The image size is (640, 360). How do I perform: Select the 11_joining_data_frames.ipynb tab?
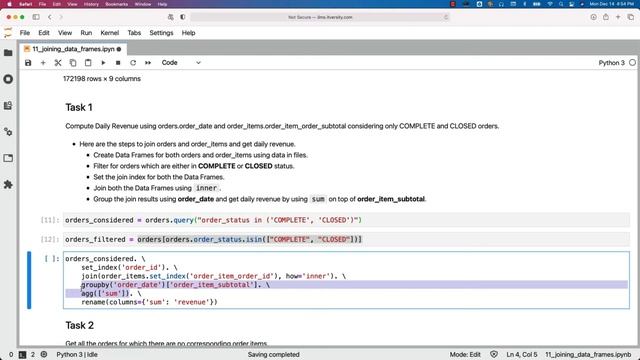[73, 49]
